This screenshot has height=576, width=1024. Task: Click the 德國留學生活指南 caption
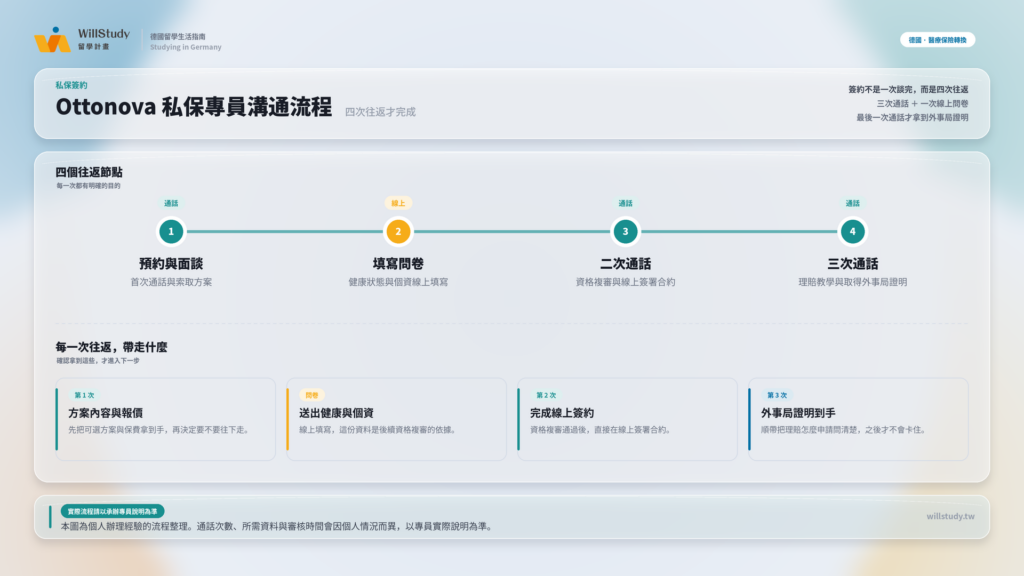178,37
